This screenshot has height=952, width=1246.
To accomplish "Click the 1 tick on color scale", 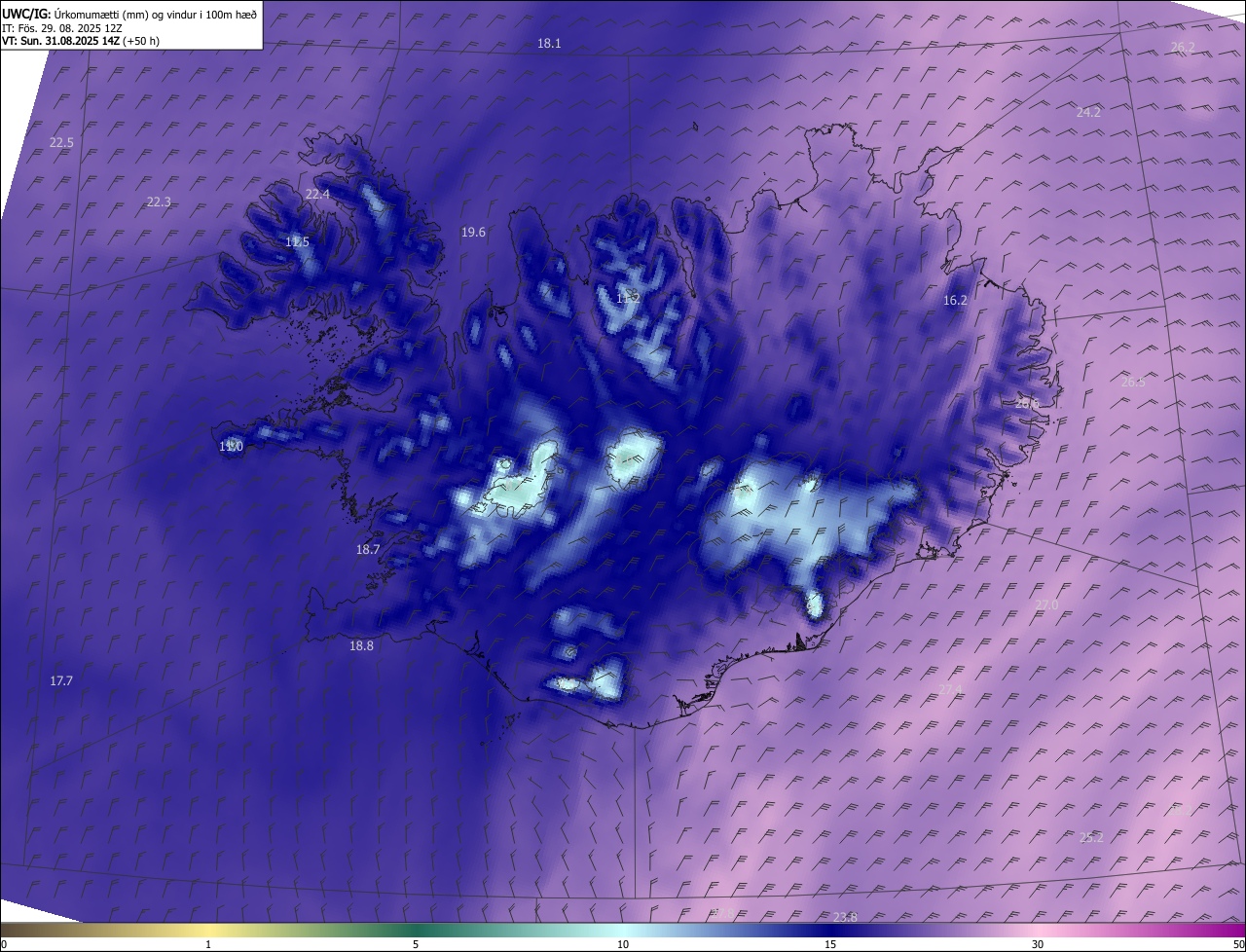I will 208,945.
